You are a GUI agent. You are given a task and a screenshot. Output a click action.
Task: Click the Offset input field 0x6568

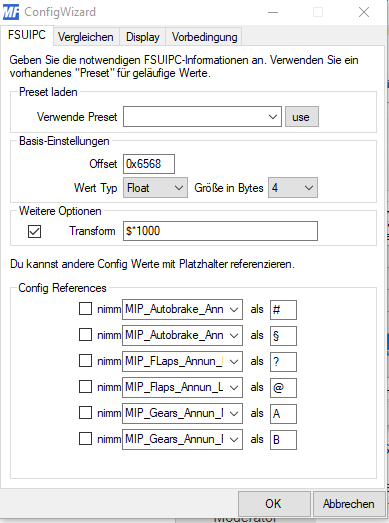tap(149, 164)
